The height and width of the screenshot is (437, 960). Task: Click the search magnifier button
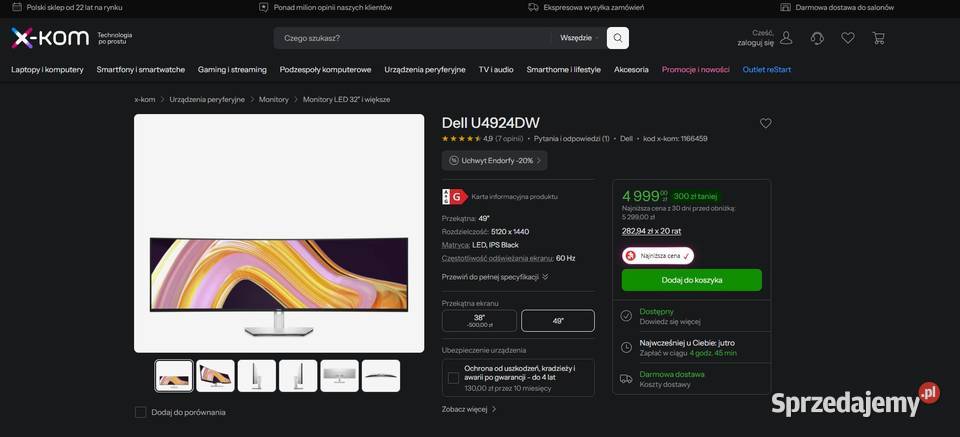point(618,38)
